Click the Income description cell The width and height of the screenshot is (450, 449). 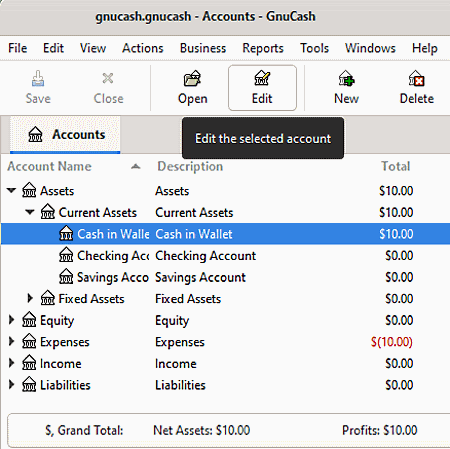tap(176, 364)
